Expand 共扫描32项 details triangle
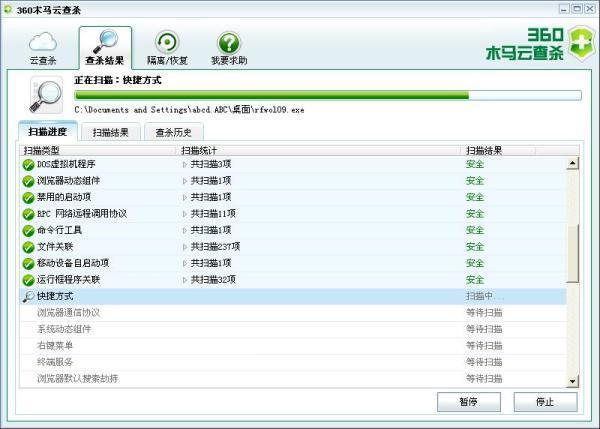This screenshot has height=429, width=600. point(184,280)
